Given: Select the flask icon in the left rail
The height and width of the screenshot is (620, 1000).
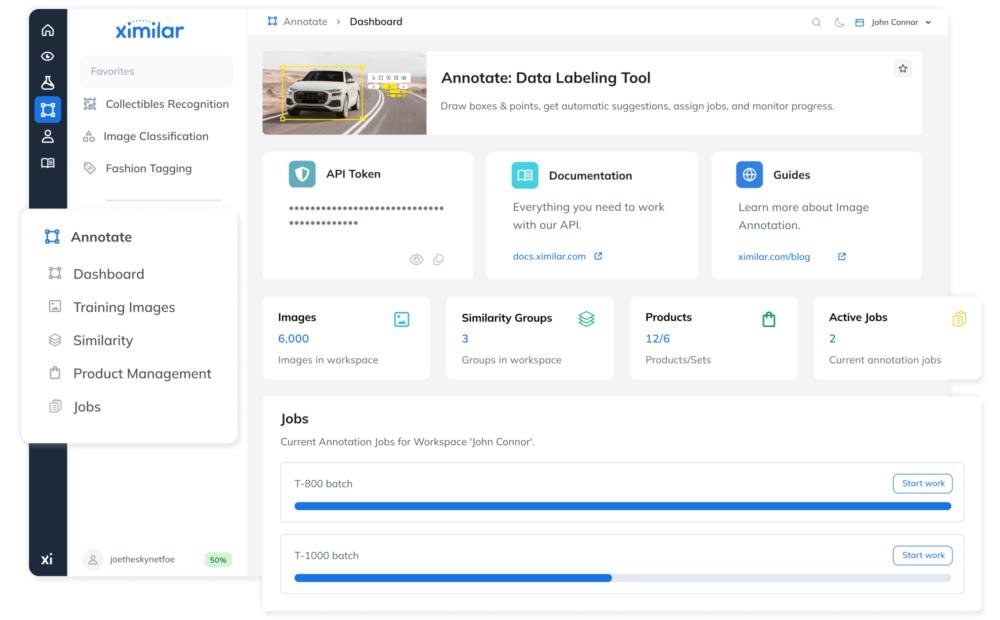Looking at the screenshot, I should coord(47,83).
